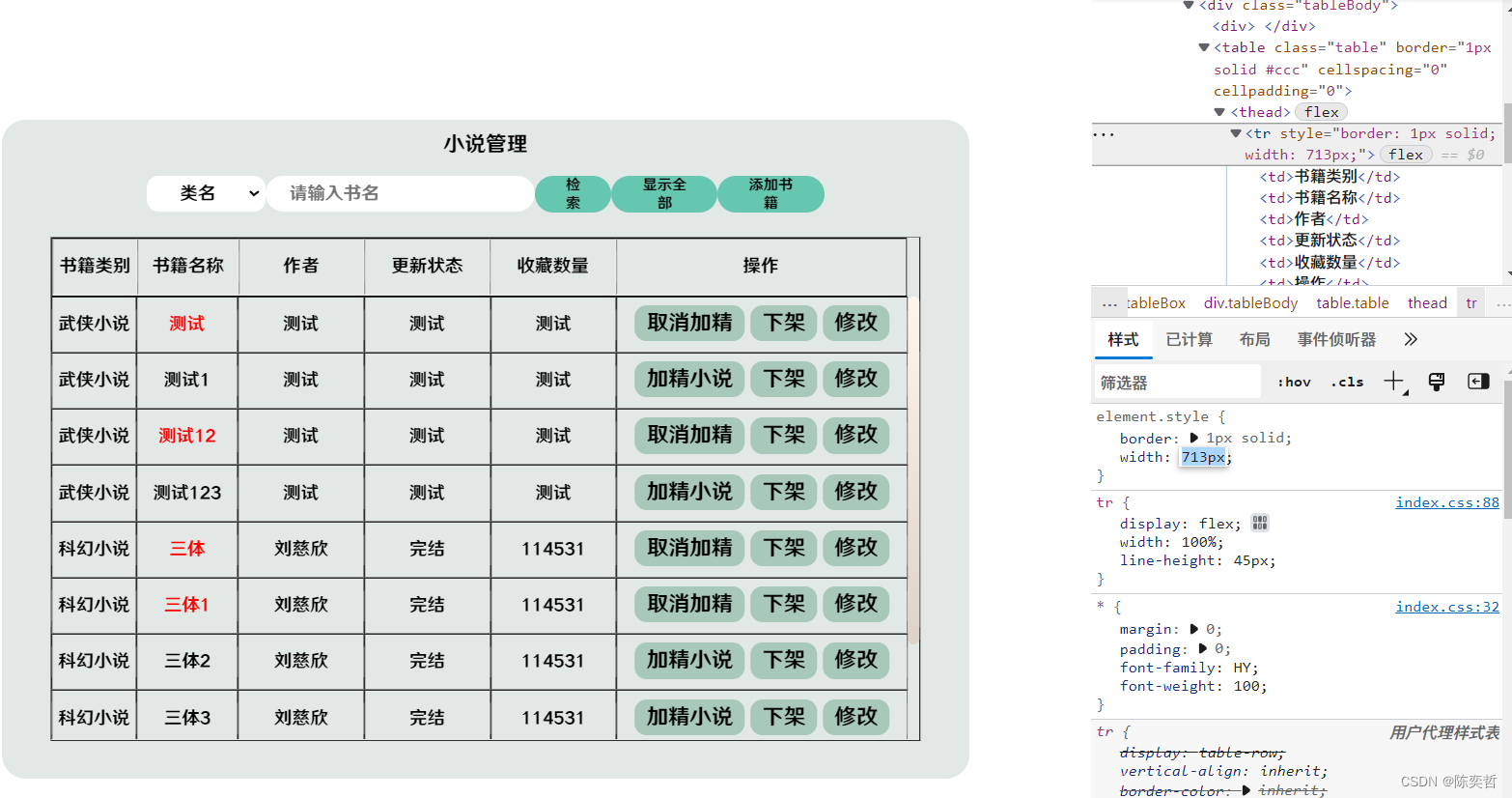The height and width of the screenshot is (798, 1512).
Task: Switch to the 布局 tab
Action: pyautogui.click(x=1254, y=339)
